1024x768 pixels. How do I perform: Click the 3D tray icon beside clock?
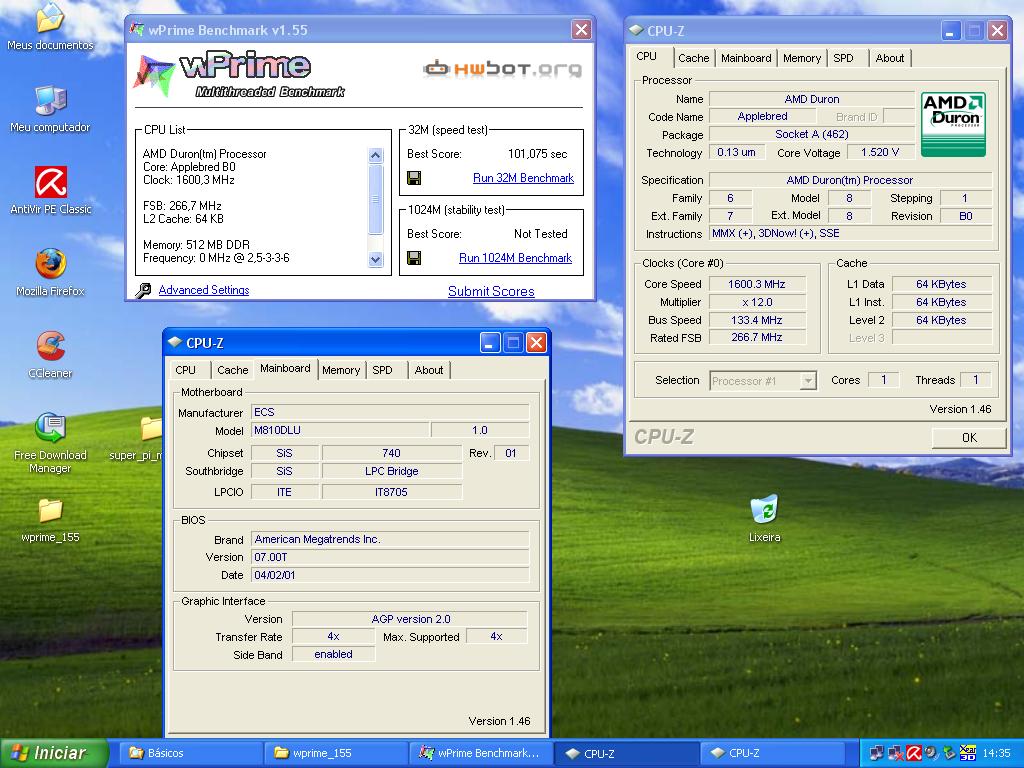[967, 753]
